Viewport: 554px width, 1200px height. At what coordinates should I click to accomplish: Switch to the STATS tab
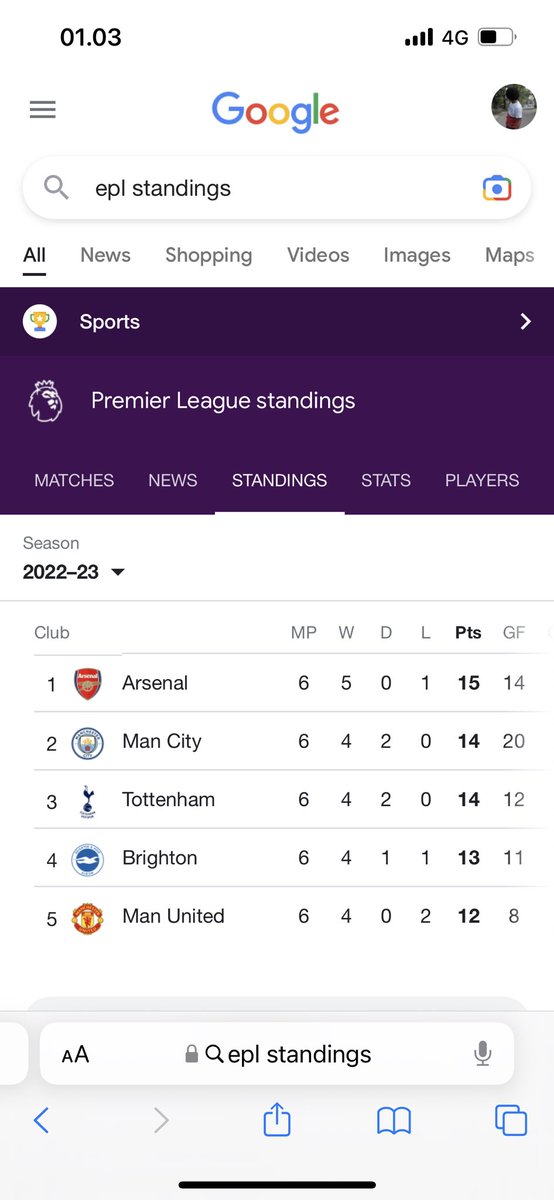click(x=386, y=480)
